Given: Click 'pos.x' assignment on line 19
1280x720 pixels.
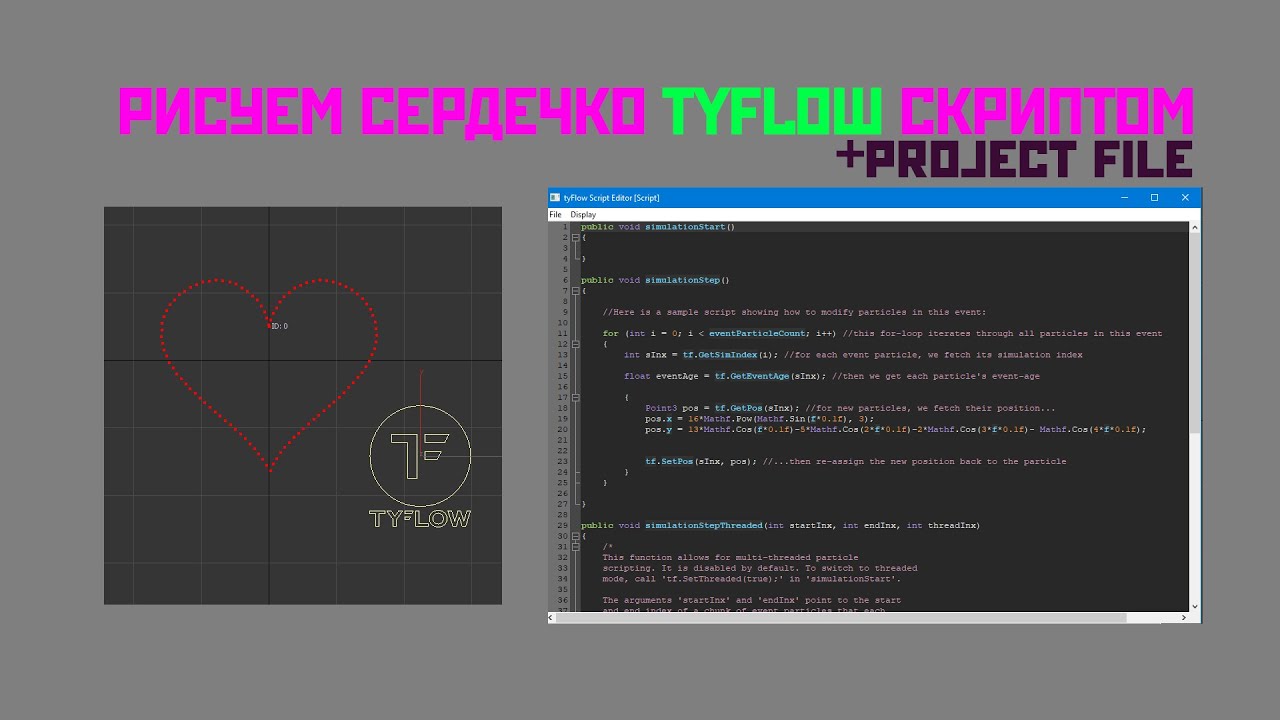Looking at the screenshot, I should tap(658, 419).
